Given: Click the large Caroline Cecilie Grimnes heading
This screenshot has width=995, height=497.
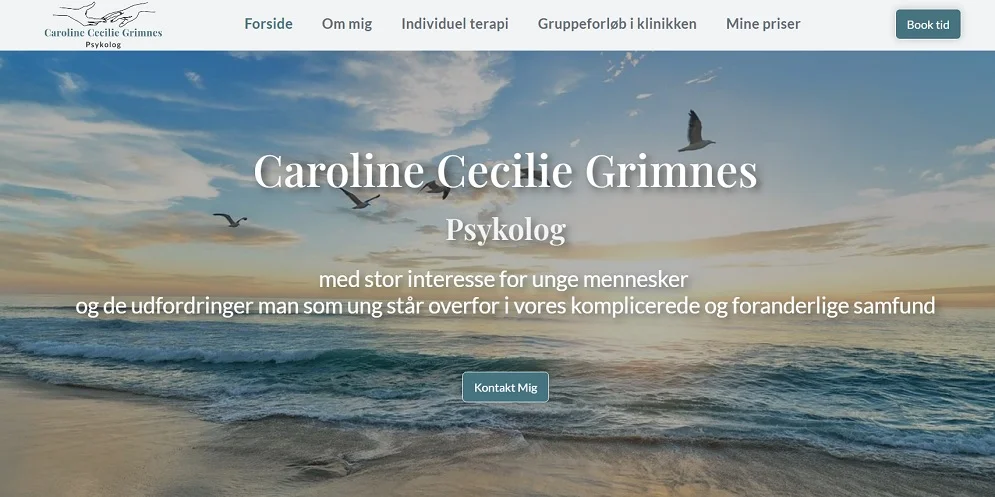Looking at the screenshot, I should [x=506, y=171].
